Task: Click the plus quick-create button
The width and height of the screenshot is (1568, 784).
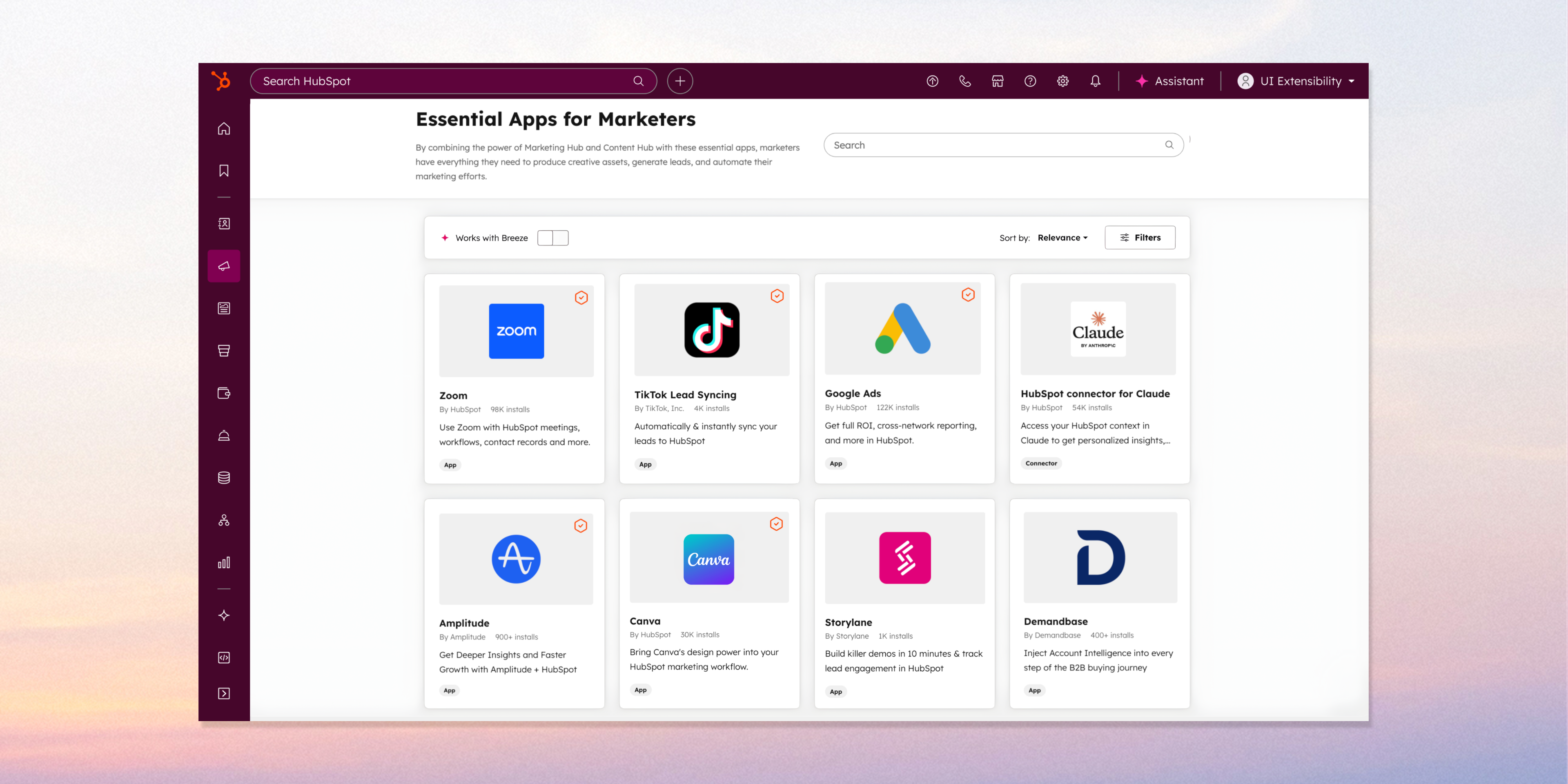Action: pyautogui.click(x=679, y=81)
